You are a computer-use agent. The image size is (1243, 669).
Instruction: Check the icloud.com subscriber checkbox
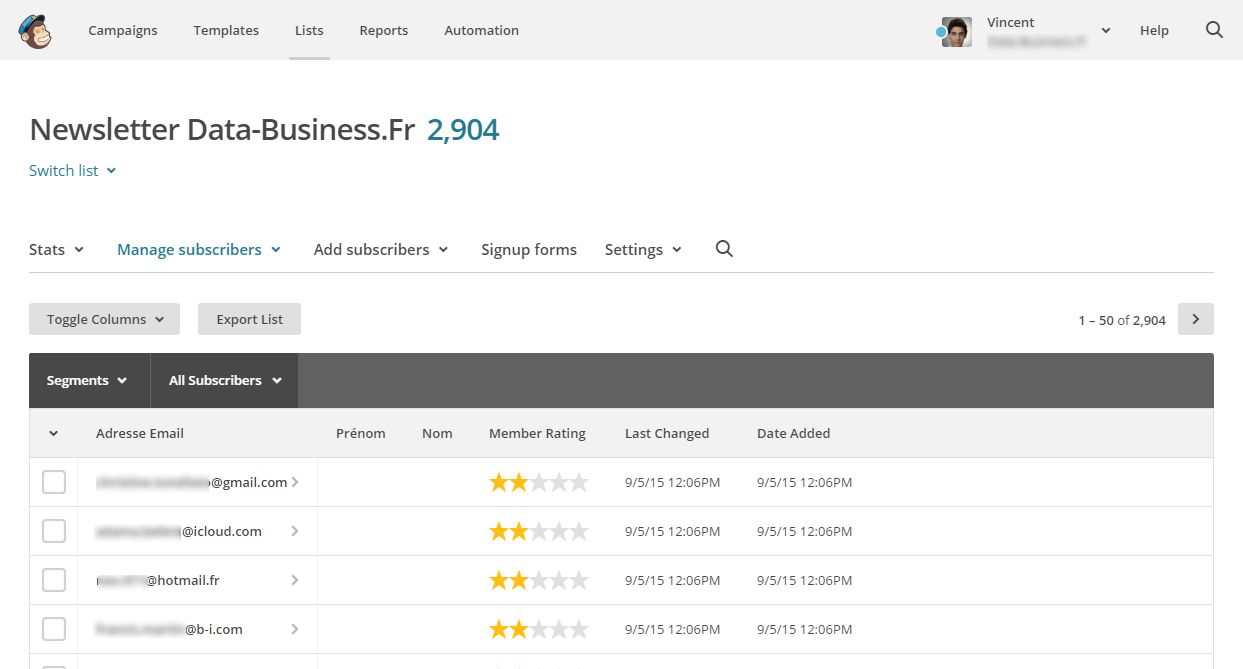click(x=54, y=531)
